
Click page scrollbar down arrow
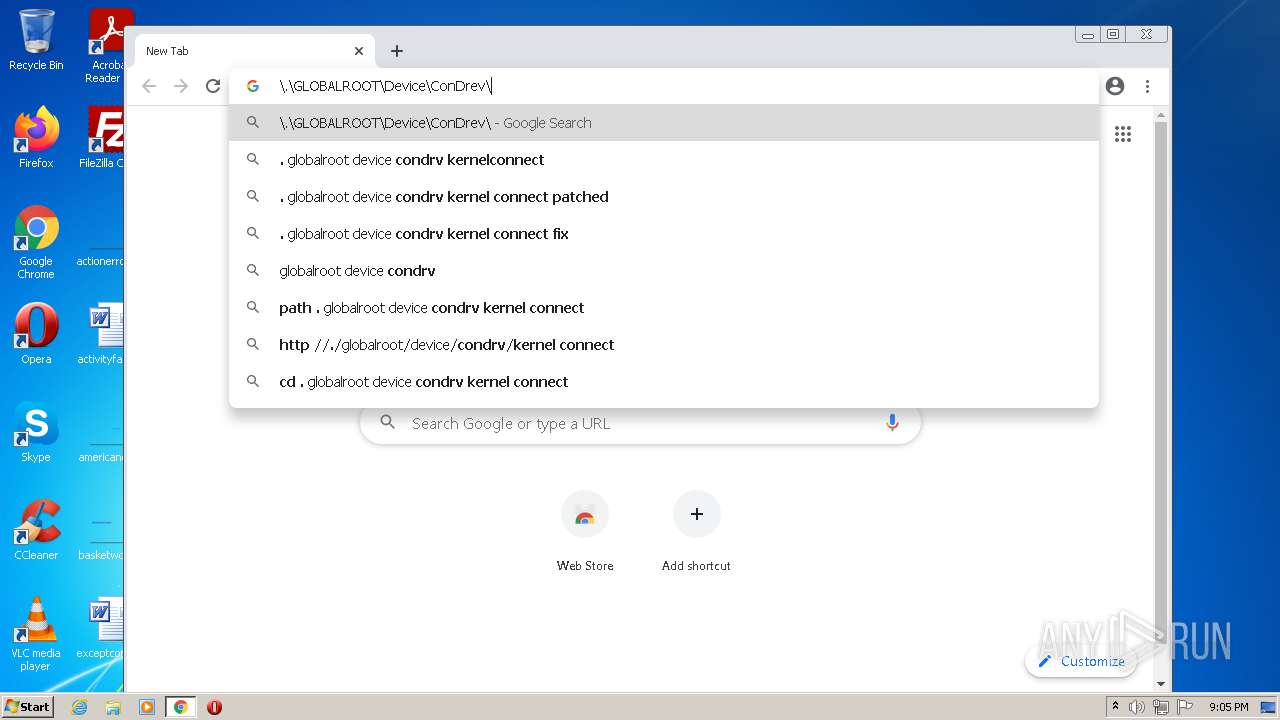coord(1161,684)
